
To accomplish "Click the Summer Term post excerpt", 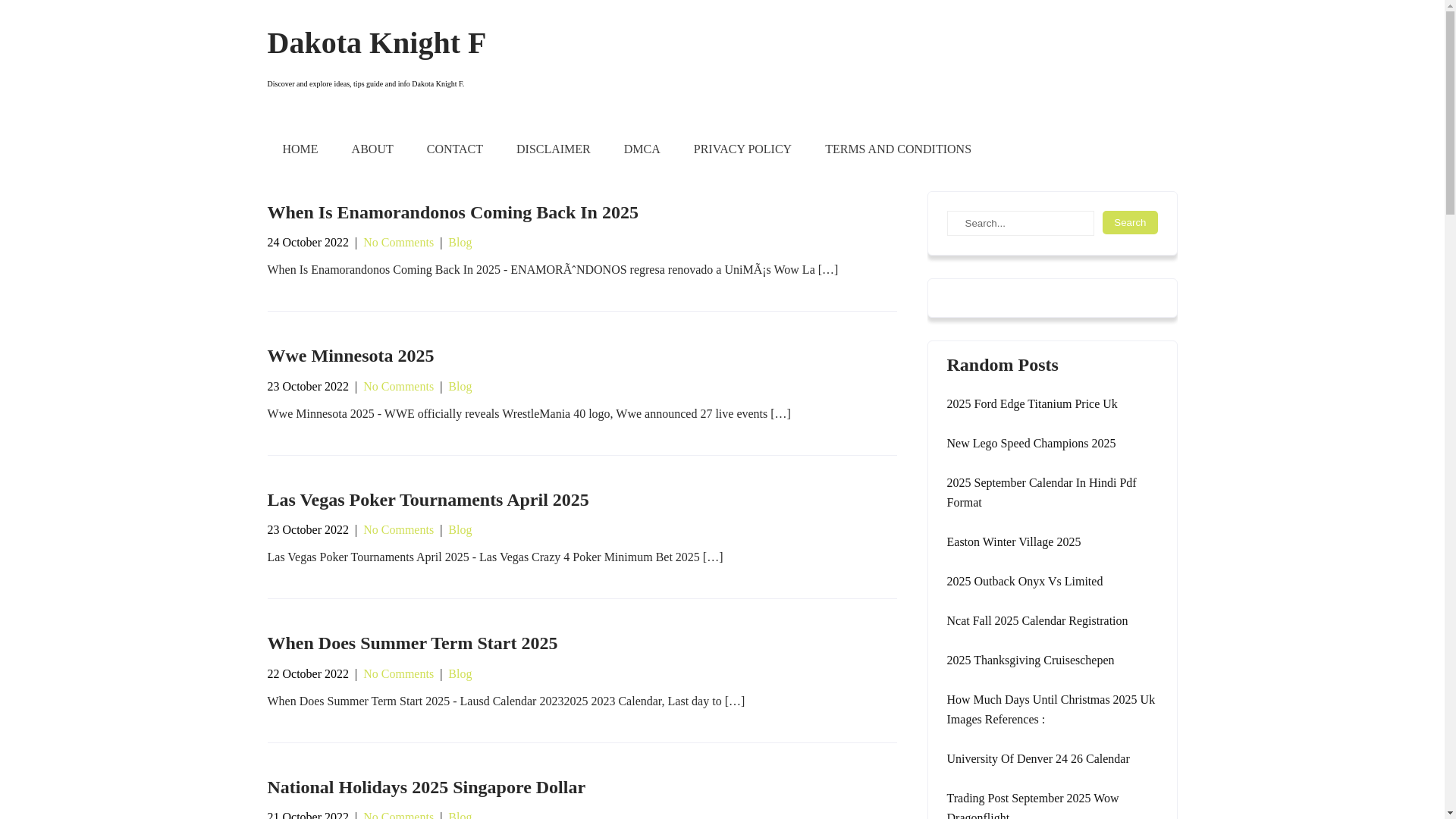I will pos(506,701).
